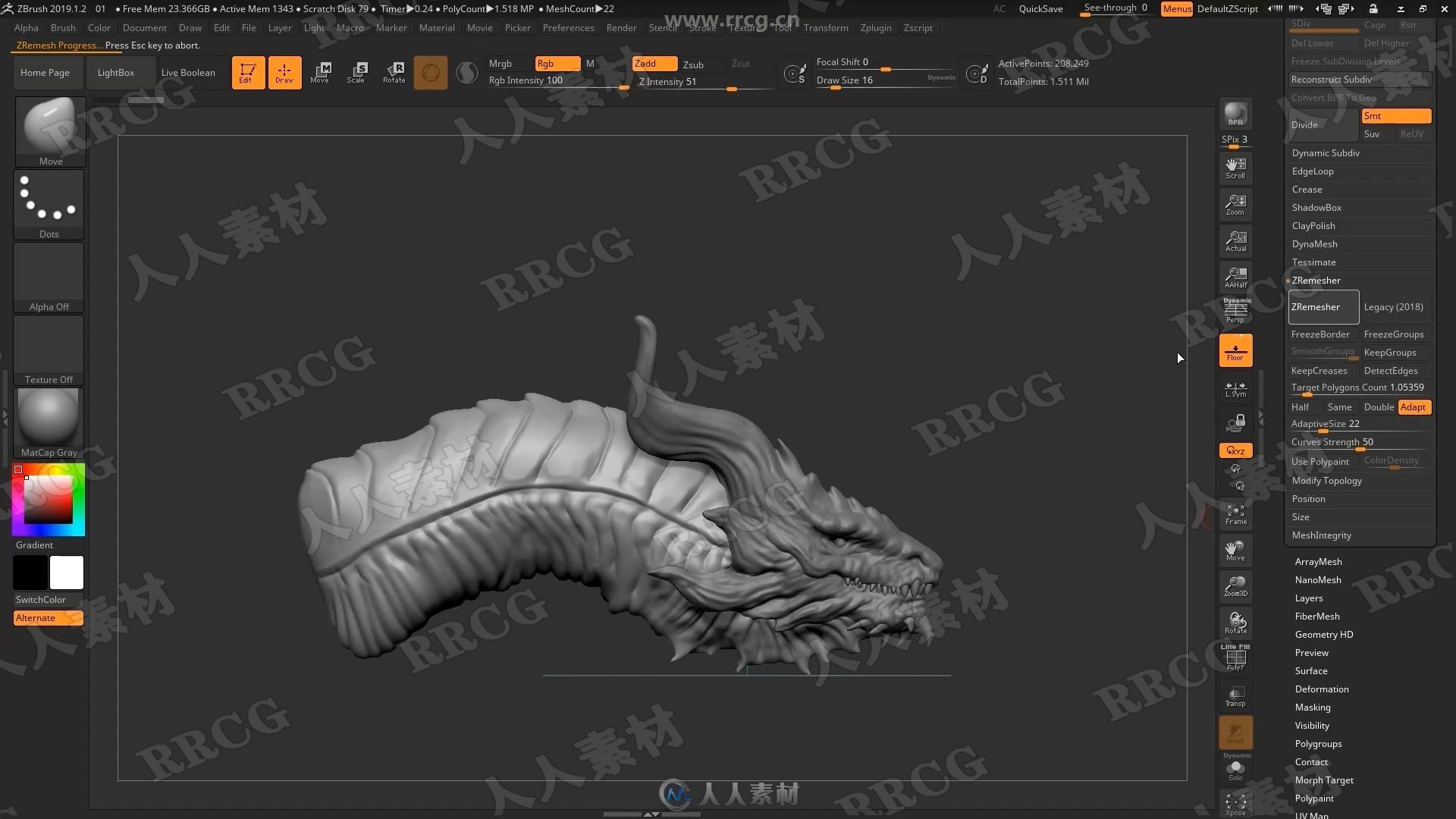Enable ZRemesher Legacy 2018 mode
1456x819 pixels.
tap(1394, 306)
